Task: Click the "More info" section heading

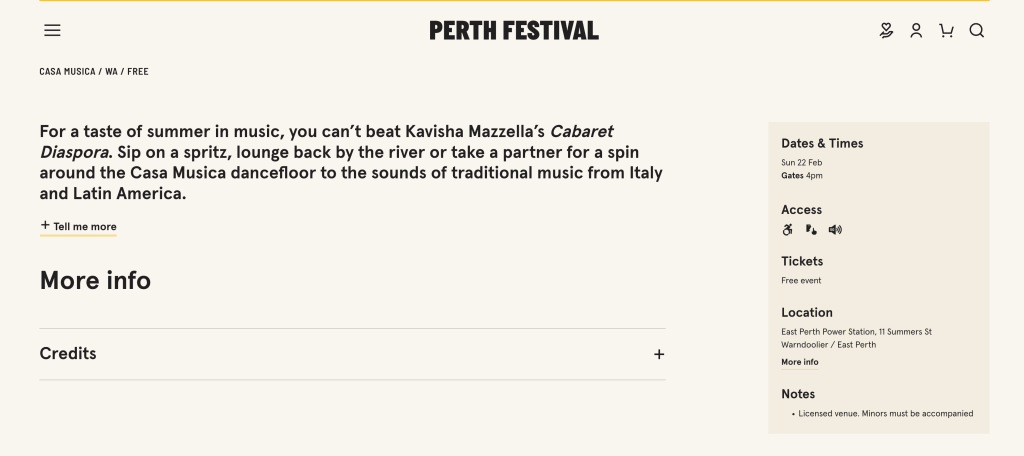Action: (x=95, y=281)
